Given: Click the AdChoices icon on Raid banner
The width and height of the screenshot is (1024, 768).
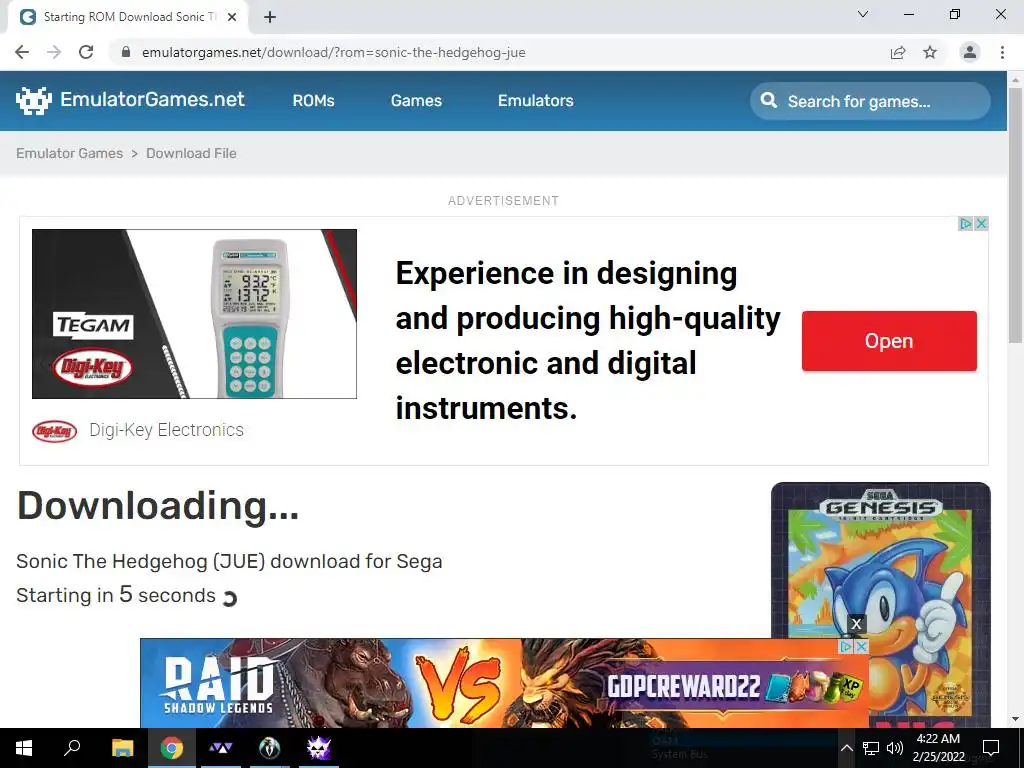Looking at the screenshot, I should point(846,647).
